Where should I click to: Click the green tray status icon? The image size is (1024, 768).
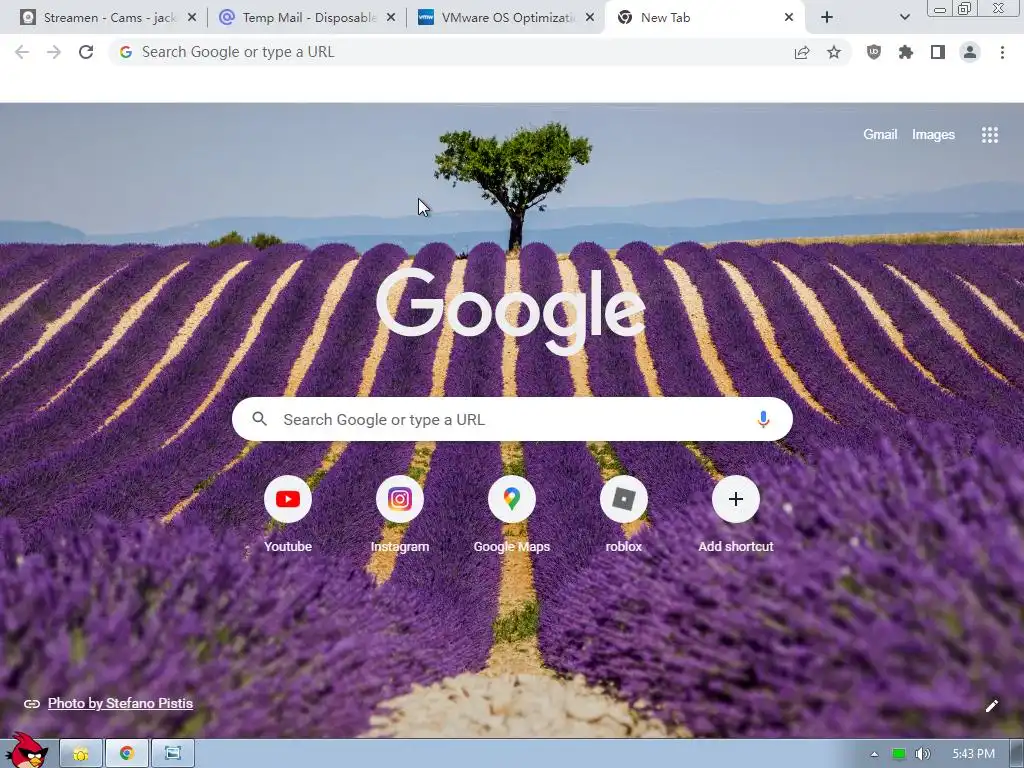(x=899, y=754)
